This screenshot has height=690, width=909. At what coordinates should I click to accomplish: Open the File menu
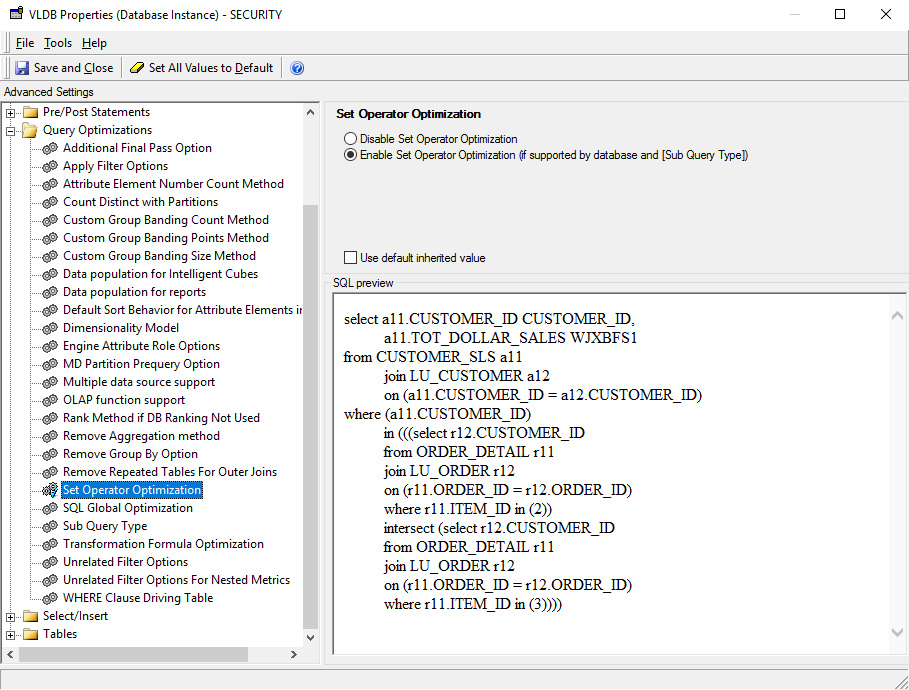tap(25, 43)
